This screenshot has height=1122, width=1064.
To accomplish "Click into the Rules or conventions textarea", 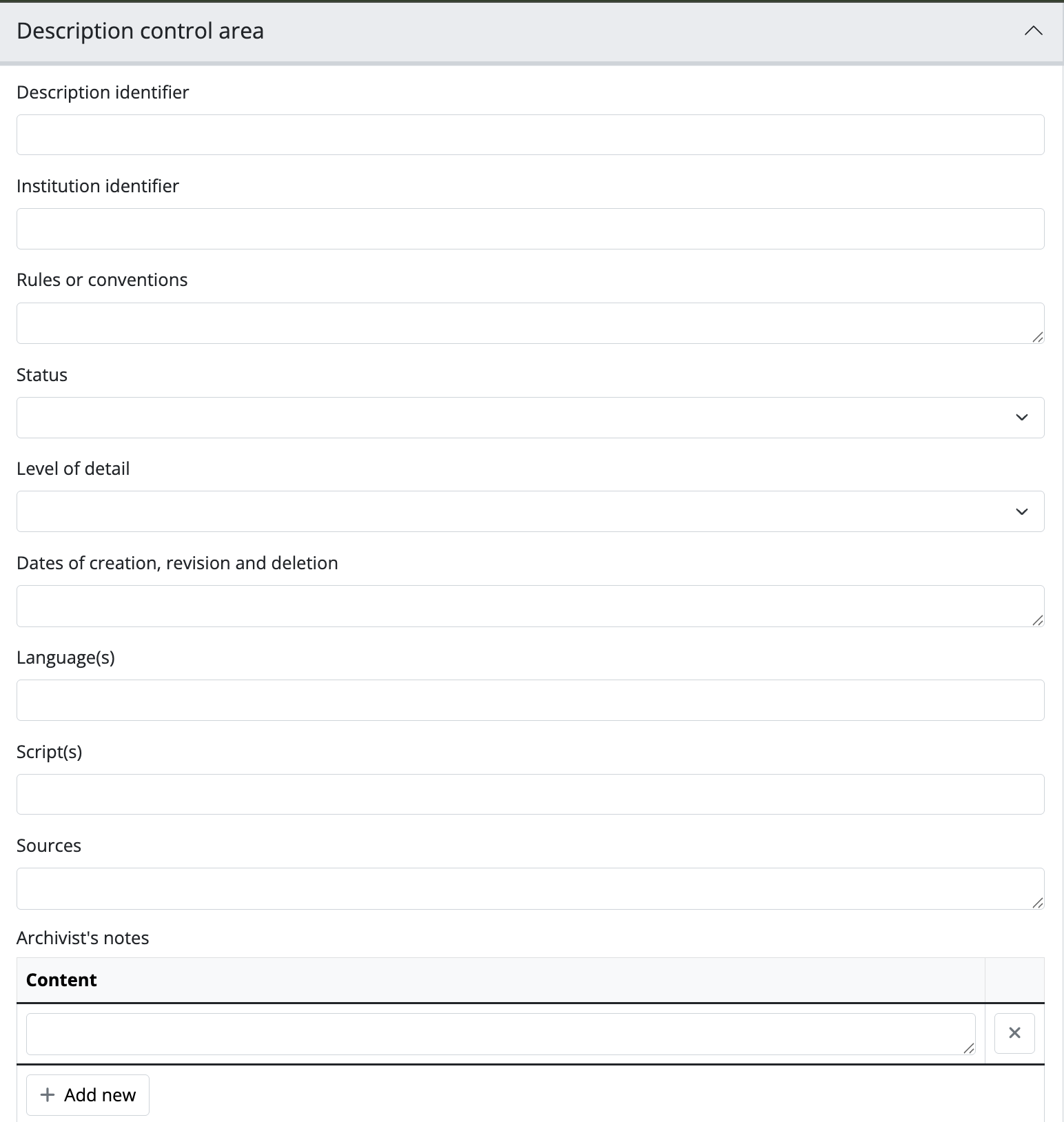I will click(x=530, y=323).
